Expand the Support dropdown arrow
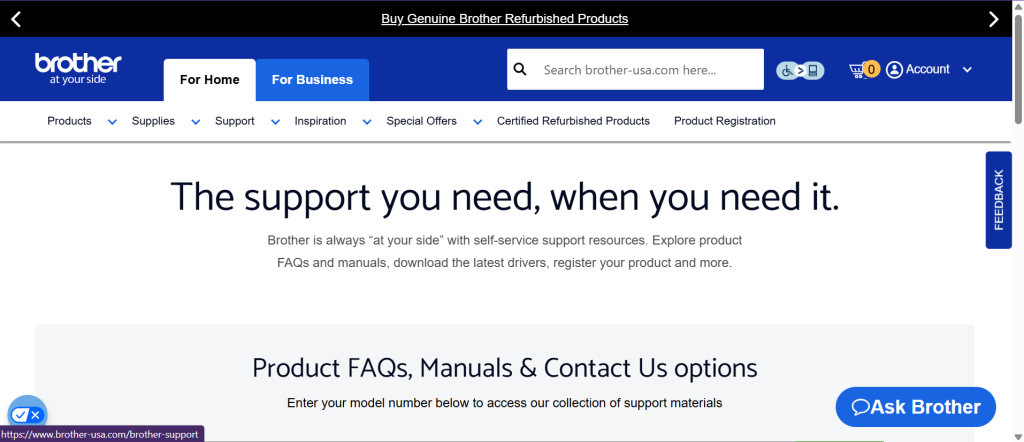 coord(275,122)
